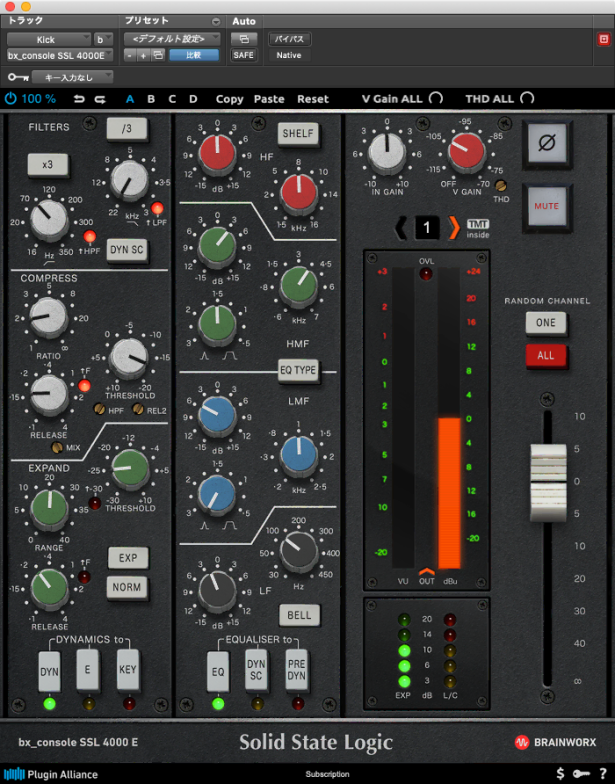Click the TMT inside logo
615x784 pixels.
coord(478,228)
